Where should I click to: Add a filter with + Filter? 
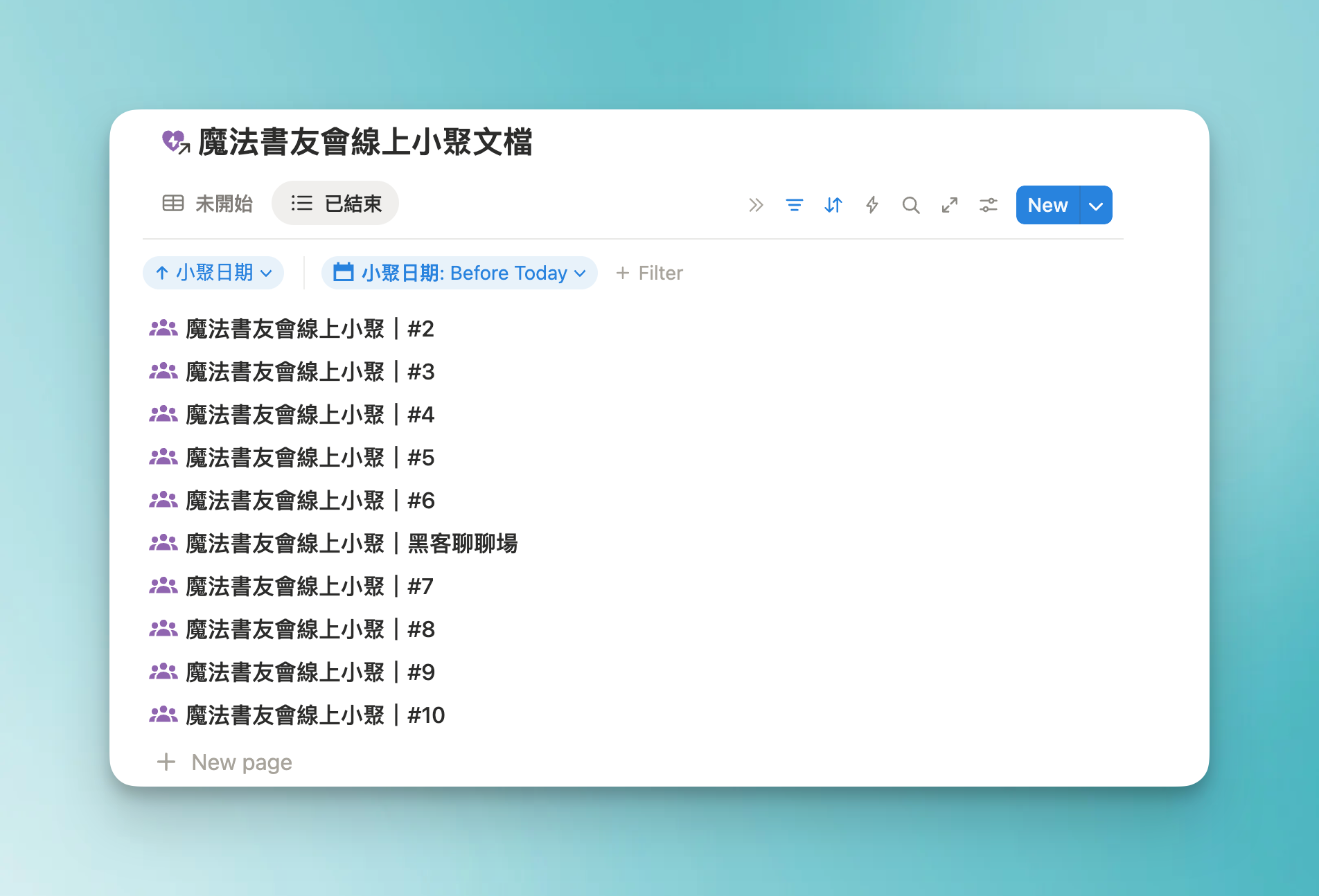point(650,273)
